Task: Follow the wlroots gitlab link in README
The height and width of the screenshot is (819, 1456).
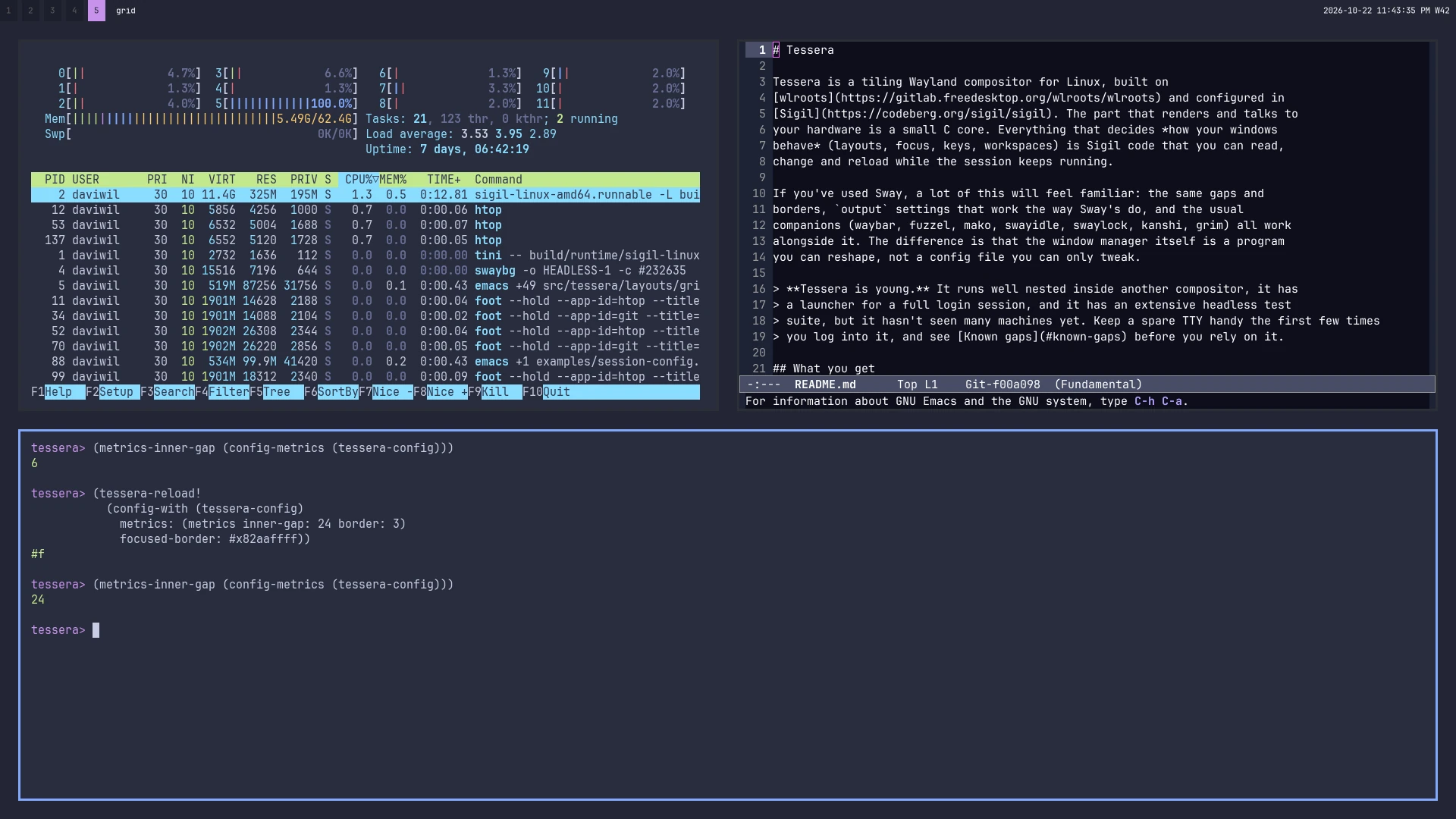Action: click(967, 98)
